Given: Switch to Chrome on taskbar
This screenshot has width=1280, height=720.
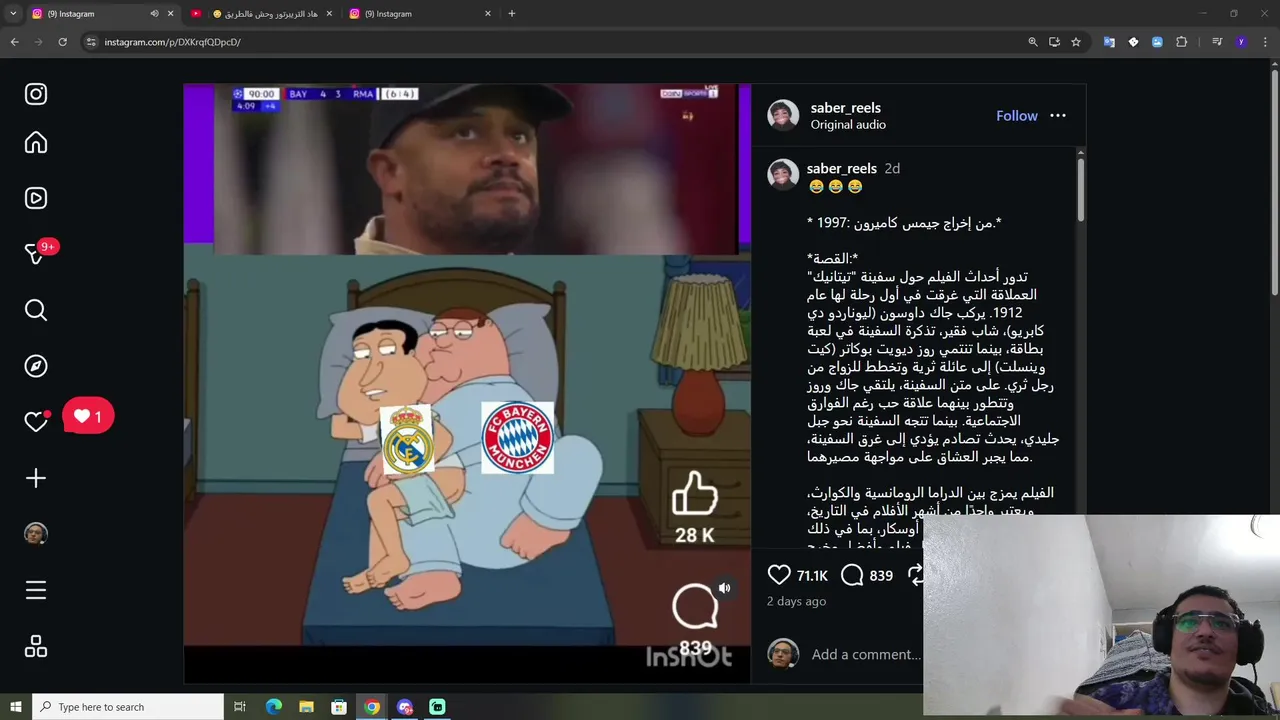Looking at the screenshot, I should (x=372, y=707).
